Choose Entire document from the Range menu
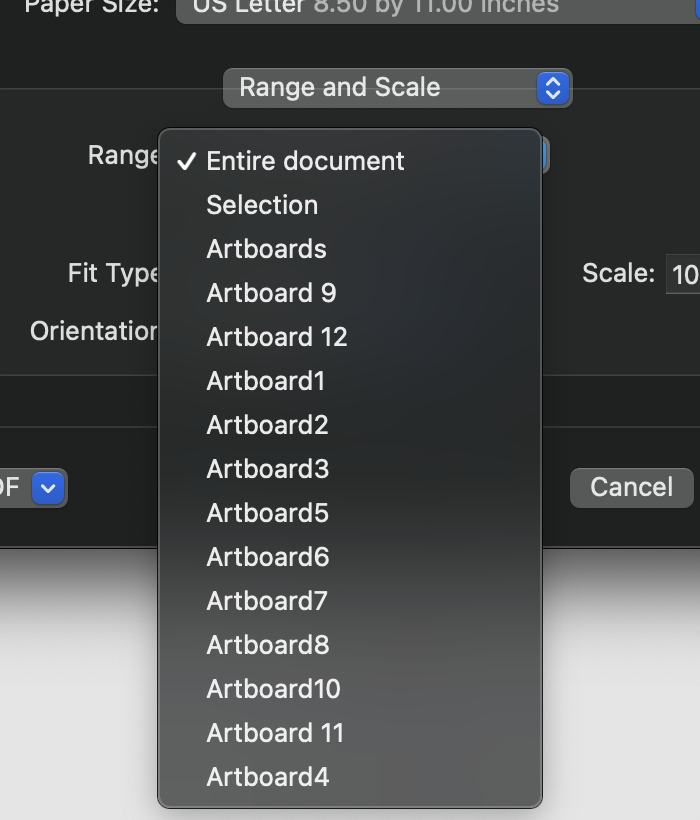This screenshot has height=820, width=700. click(349, 161)
